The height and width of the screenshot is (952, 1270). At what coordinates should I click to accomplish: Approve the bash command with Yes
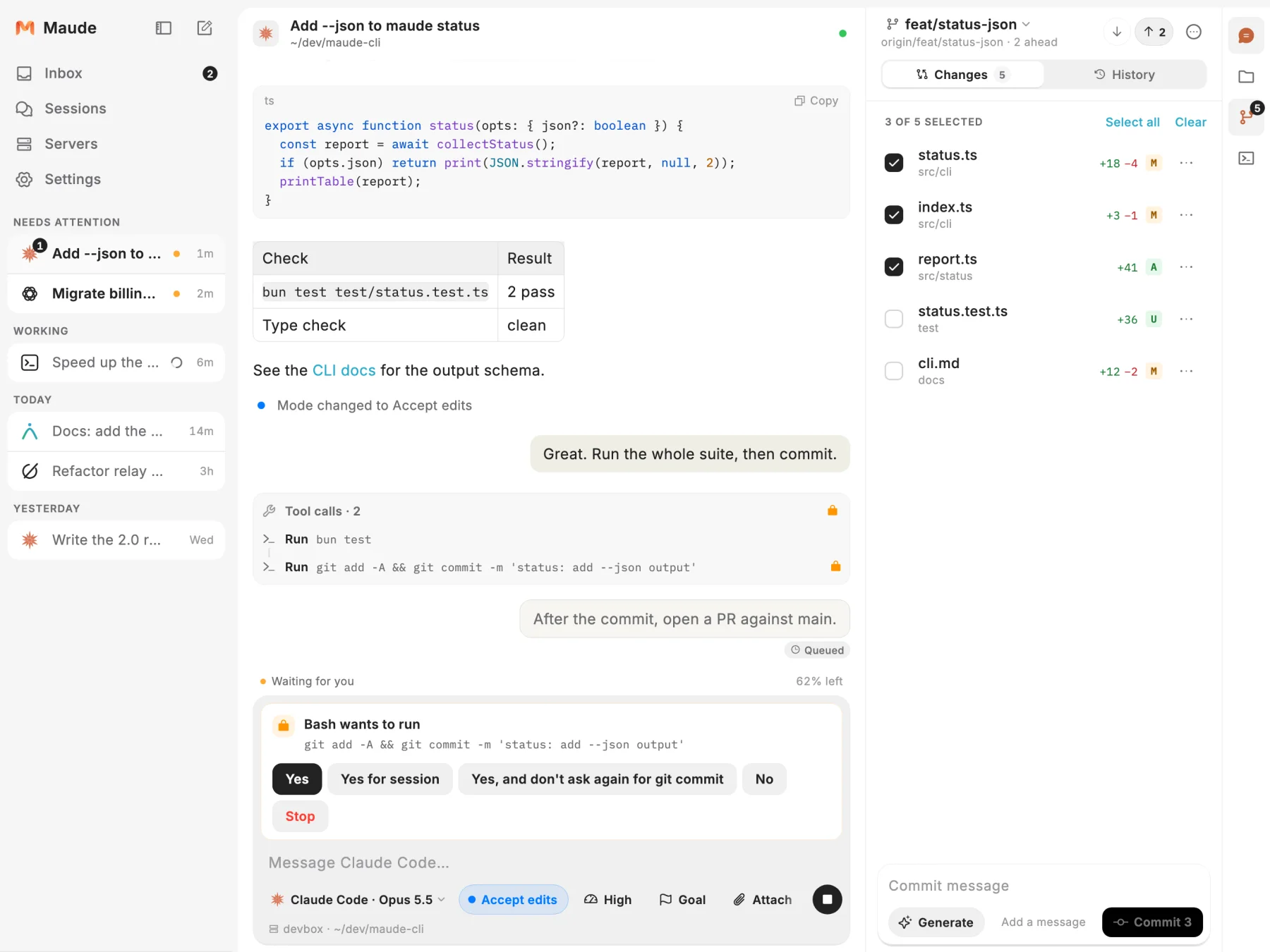point(297,779)
